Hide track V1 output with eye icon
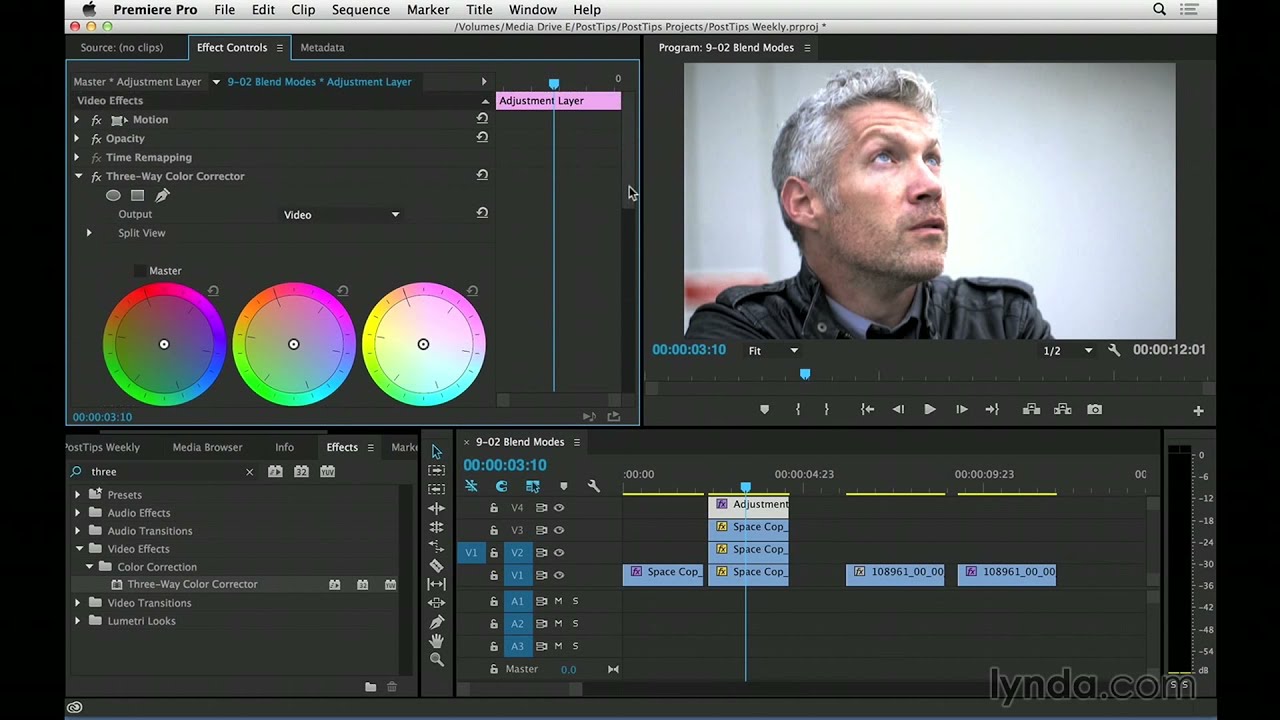Viewport: 1280px width, 720px height. pyautogui.click(x=559, y=575)
